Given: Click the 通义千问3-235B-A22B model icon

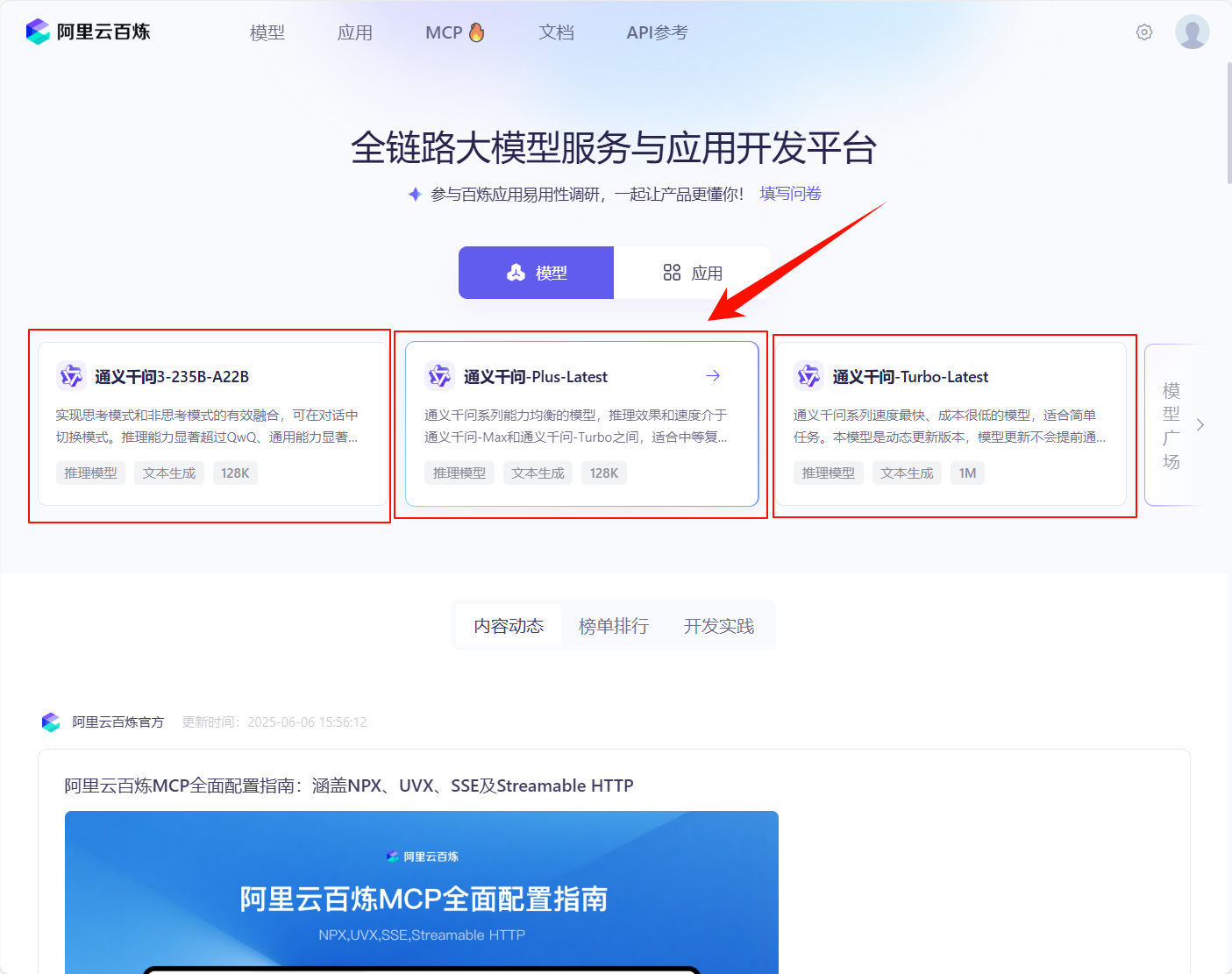Looking at the screenshot, I should pos(71,375).
